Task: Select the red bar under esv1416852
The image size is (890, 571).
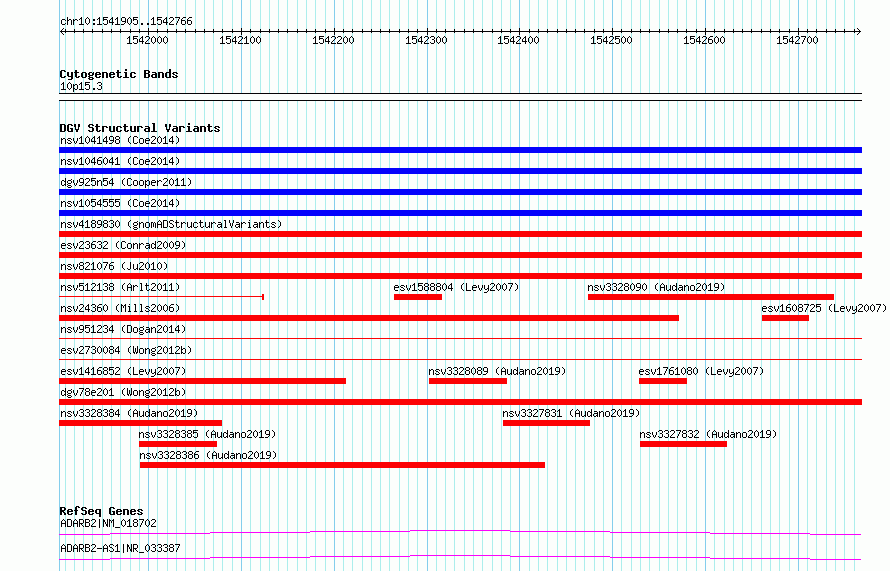Action: tap(203, 381)
